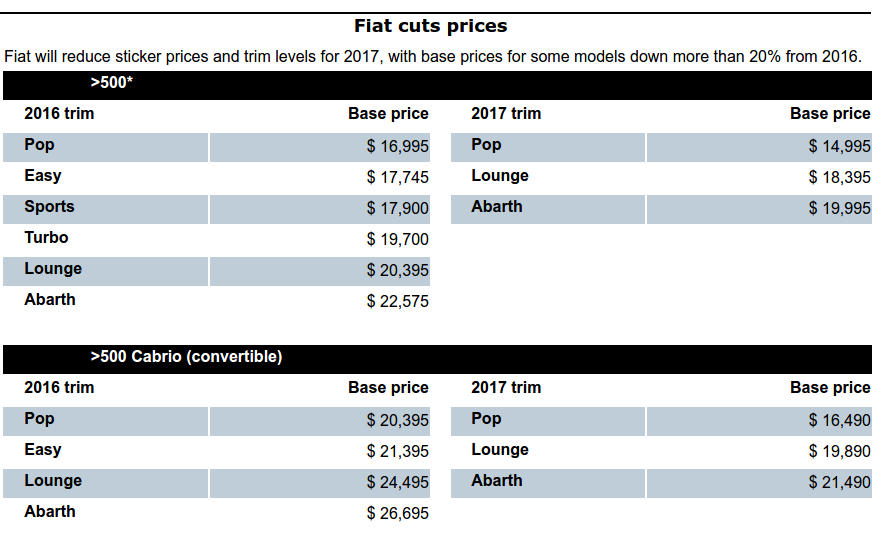Image resolution: width=876 pixels, height=539 pixels.
Task: Select the $14,995 2017 Pop price
Action: click(x=840, y=147)
